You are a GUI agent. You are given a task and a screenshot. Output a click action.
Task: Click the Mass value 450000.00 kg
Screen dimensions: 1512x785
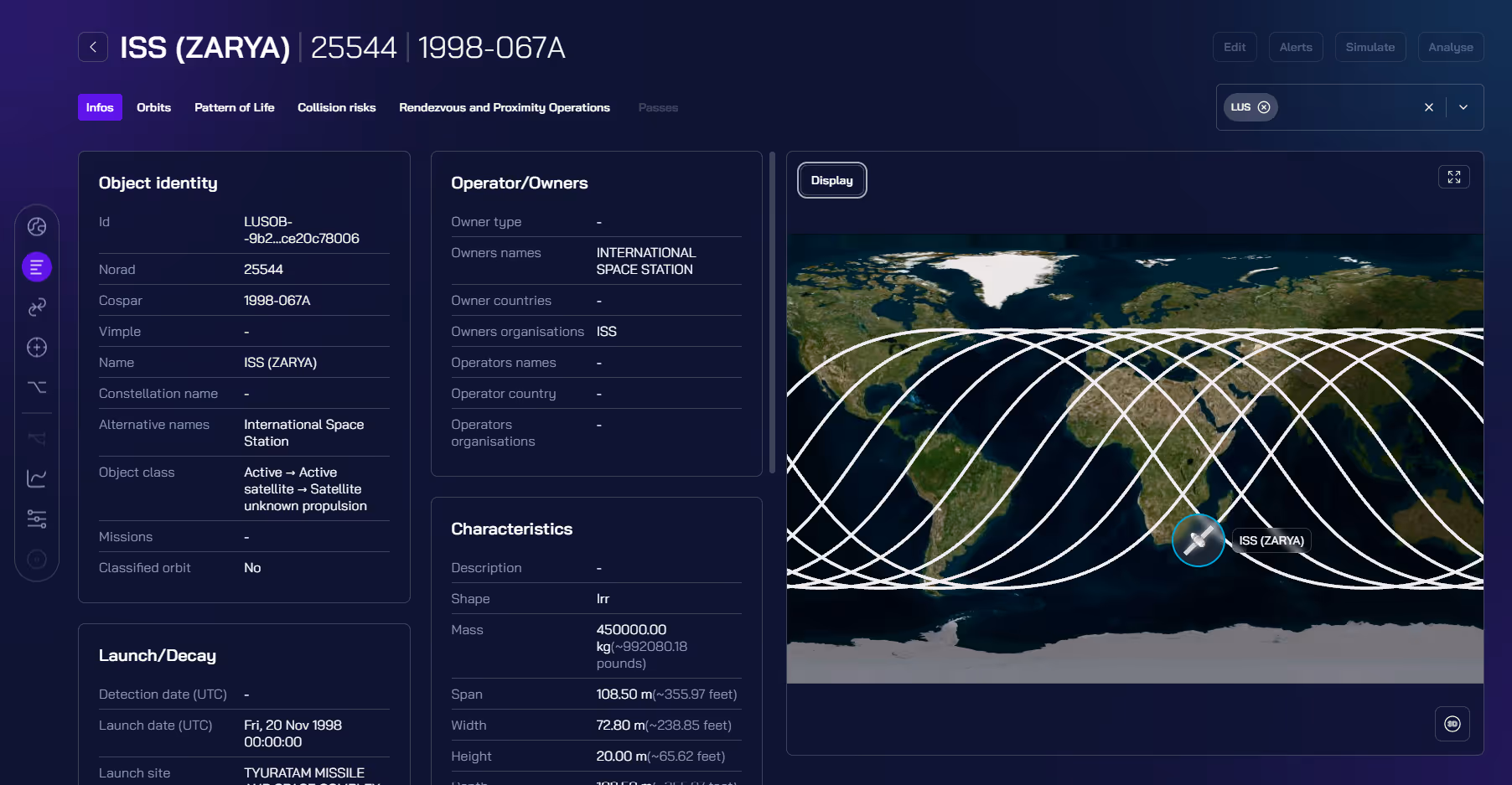tap(631, 638)
